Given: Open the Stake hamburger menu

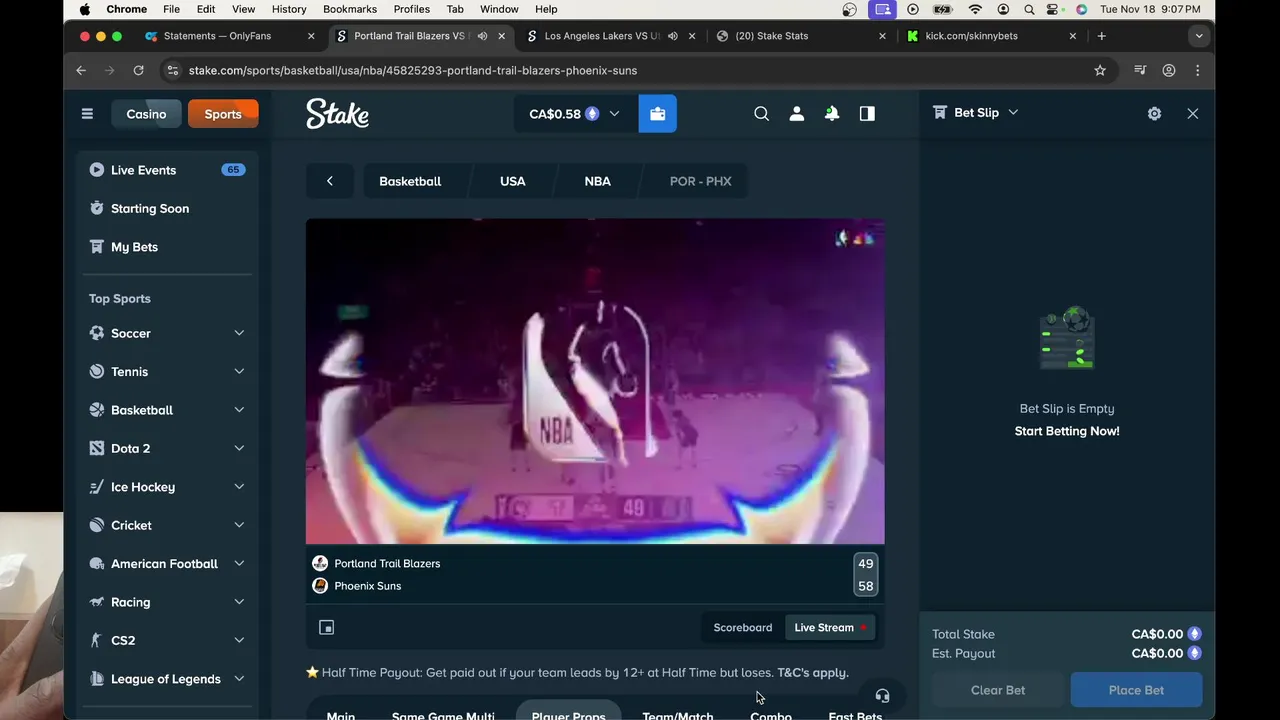Looking at the screenshot, I should 87,114.
